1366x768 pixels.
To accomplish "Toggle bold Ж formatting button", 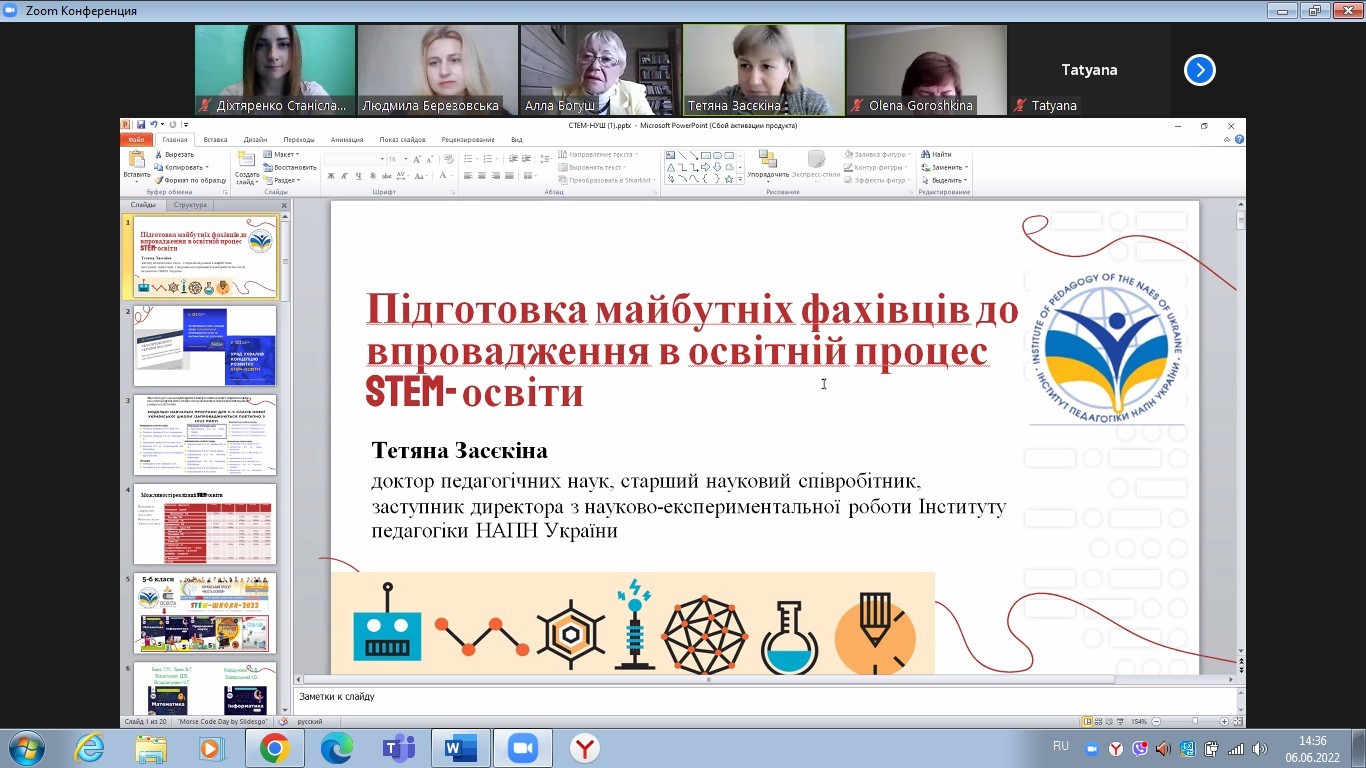I will coord(331,176).
